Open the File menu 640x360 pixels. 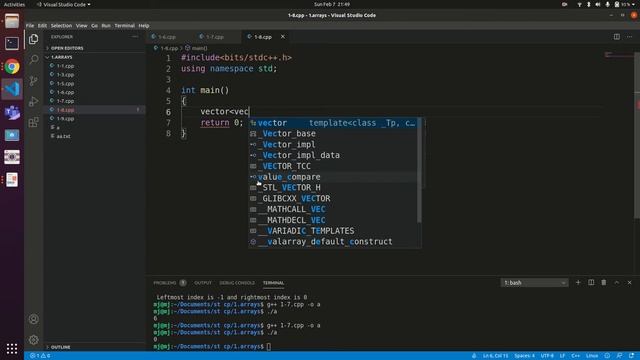[30, 26]
